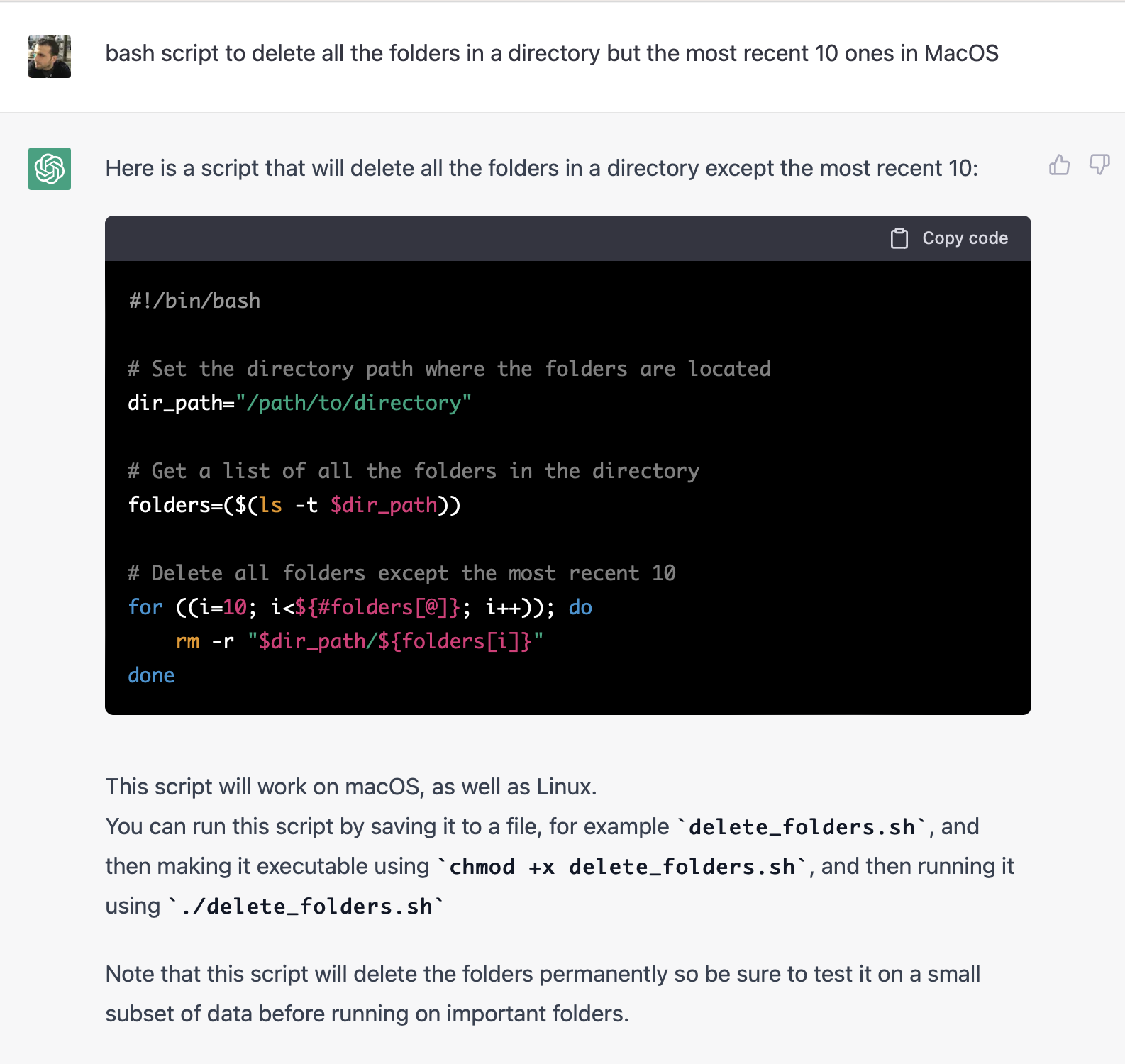Screen dimensions: 1125x1064
Task: Click the Copy code button
Action: click(950, 238)
